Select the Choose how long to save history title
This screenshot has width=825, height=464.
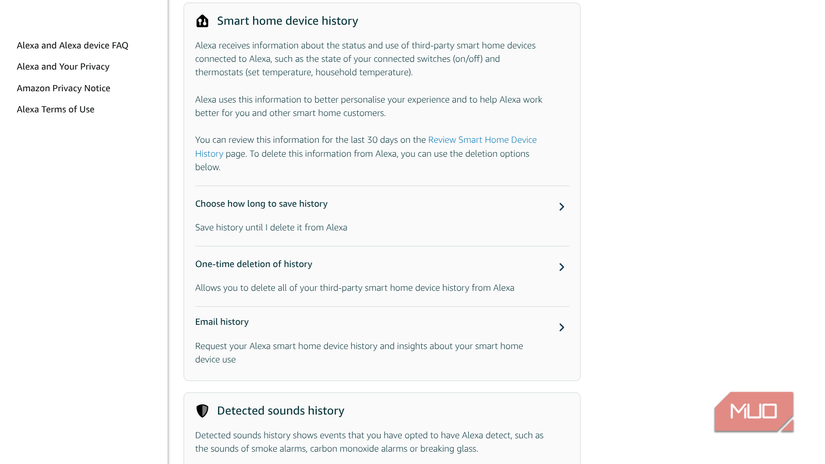(x=261, y=204)
